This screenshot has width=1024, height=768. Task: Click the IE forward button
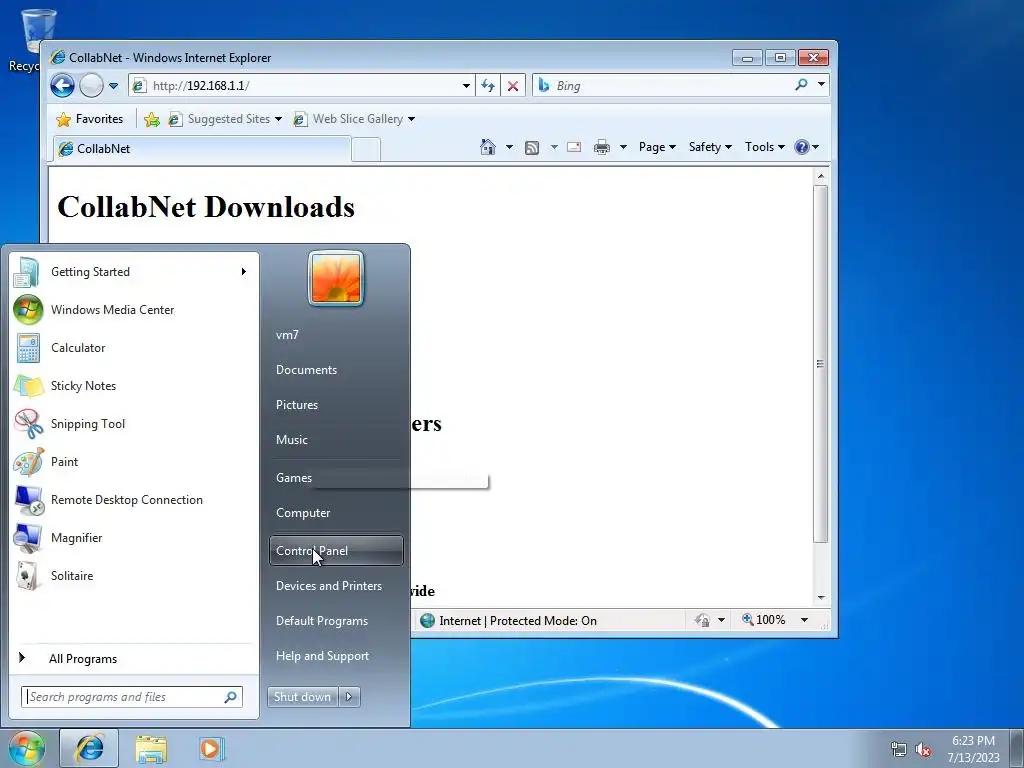click(91, 85)
